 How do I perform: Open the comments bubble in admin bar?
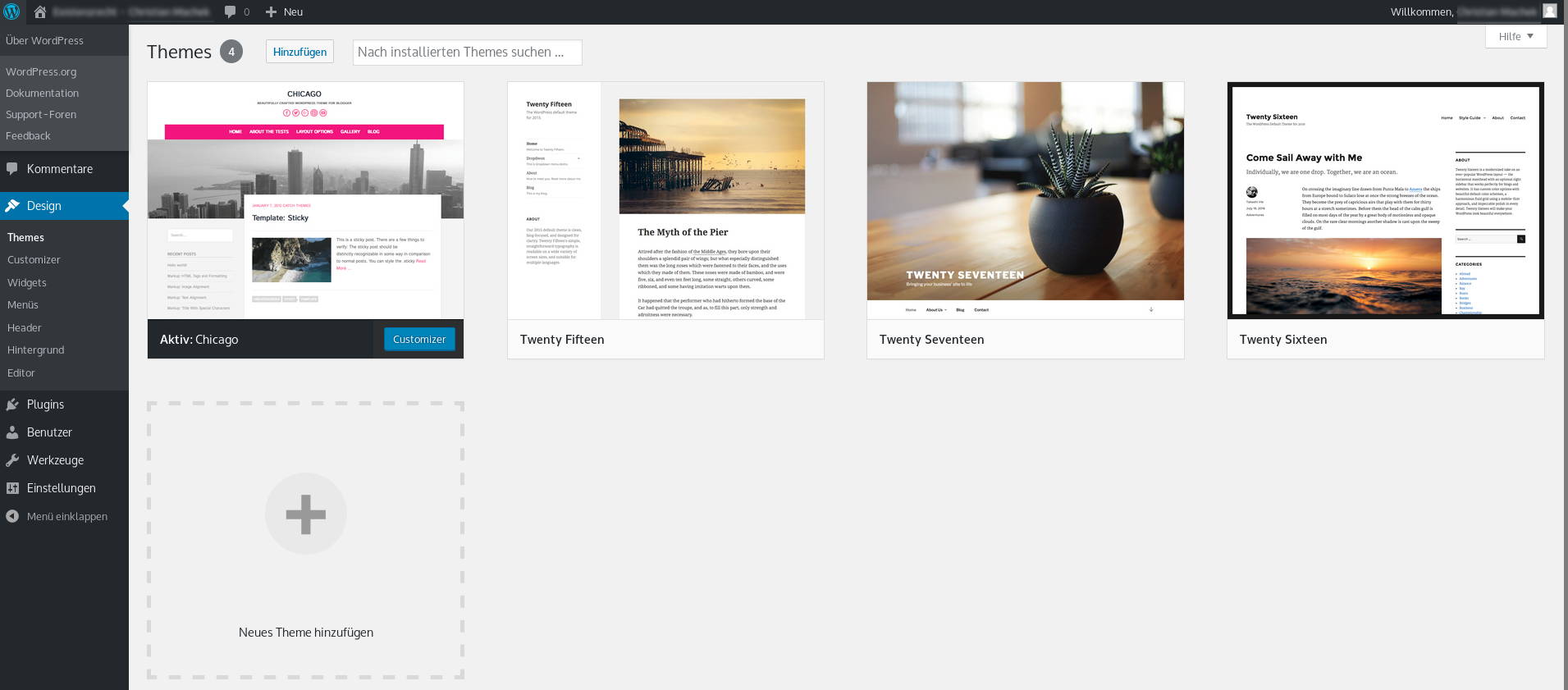point(231,11)
